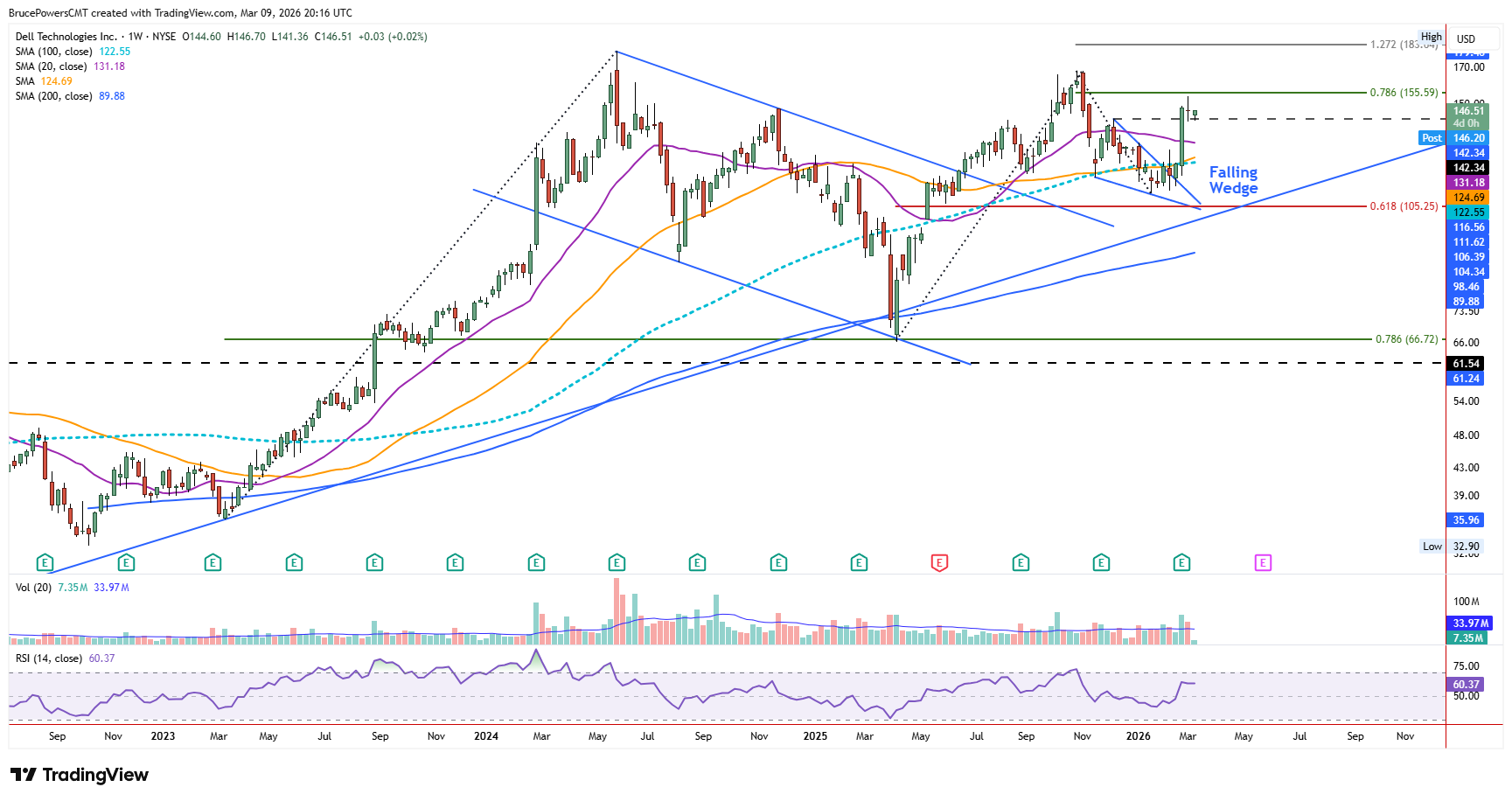Viewport: 1512px width, 801px height.
Task: Click the orange 124.69 price scale label
Action: (1469, 198)
